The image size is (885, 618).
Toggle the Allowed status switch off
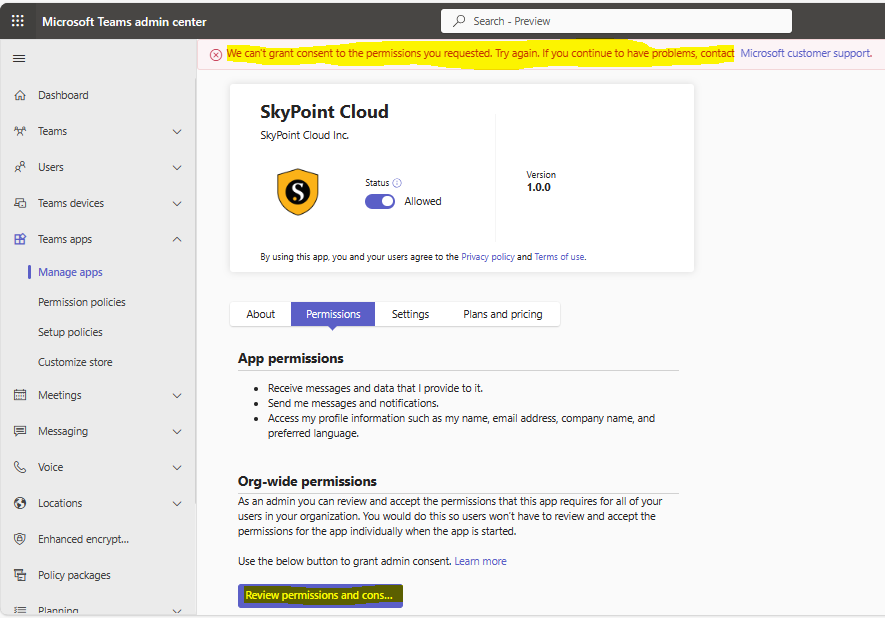pos(380,201)
